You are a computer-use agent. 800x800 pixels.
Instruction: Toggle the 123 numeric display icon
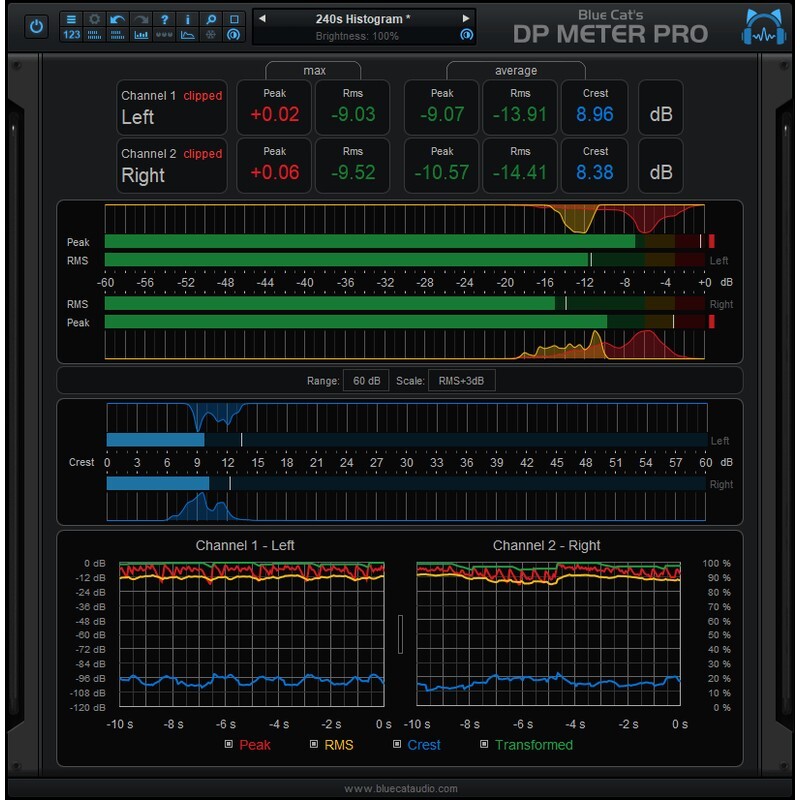click(71, 33)
